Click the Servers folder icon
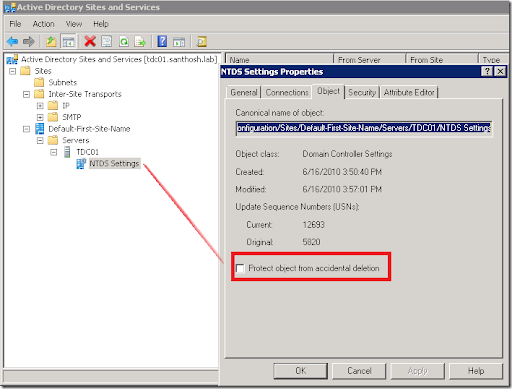This screenshot has height=389, width=512. 53,140
